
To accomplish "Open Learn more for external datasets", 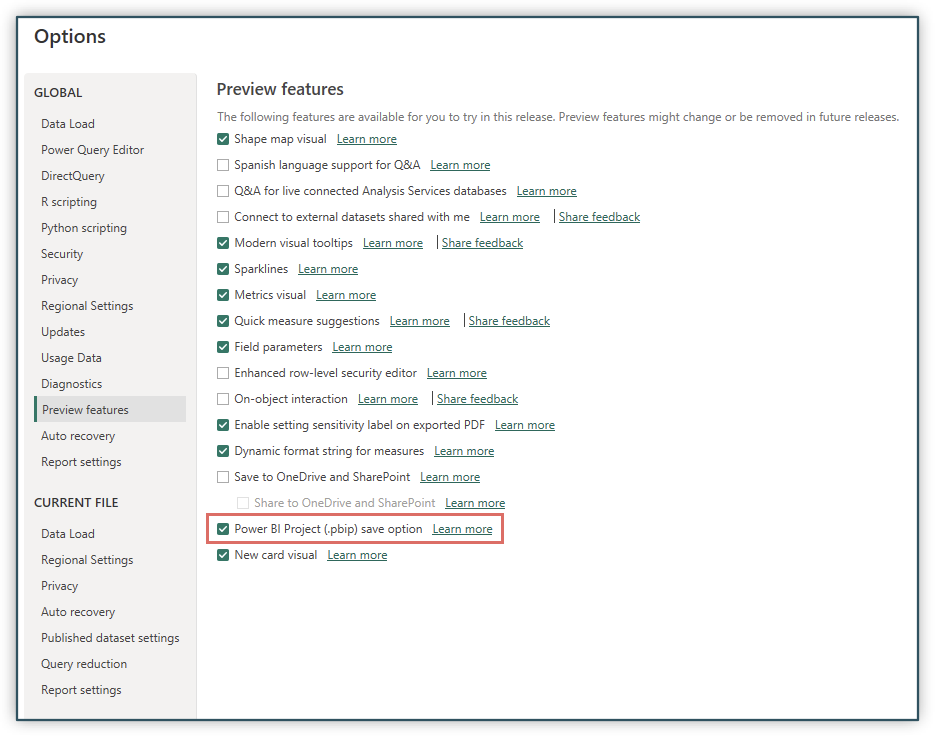I will click(510, 217).
